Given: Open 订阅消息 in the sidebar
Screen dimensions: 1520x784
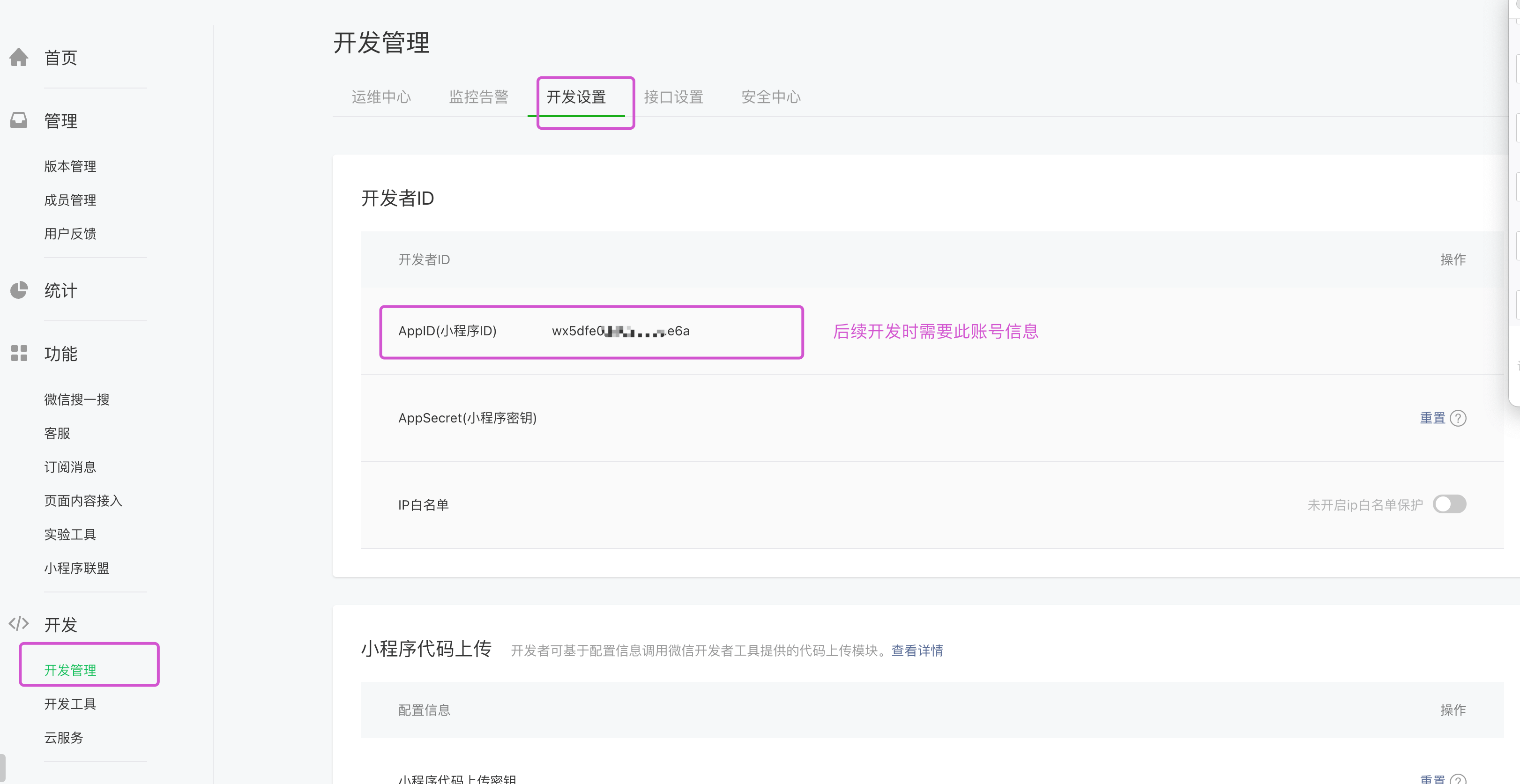Looking at the screenshot, I should click(70, 466).
